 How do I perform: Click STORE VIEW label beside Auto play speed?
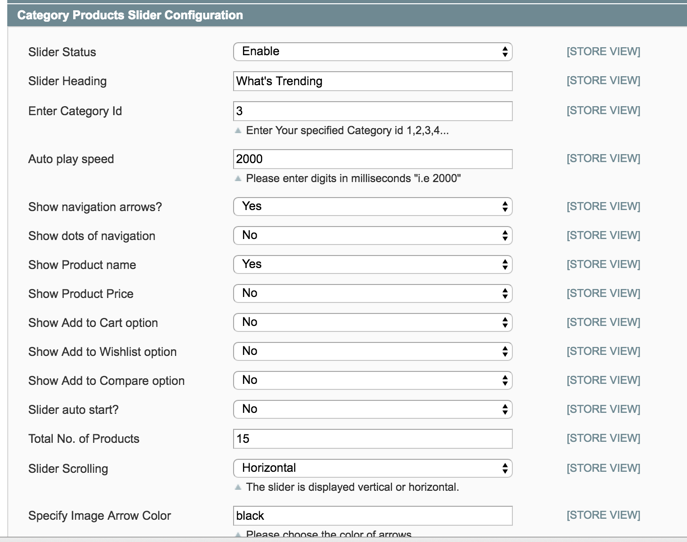pos(603,159)
